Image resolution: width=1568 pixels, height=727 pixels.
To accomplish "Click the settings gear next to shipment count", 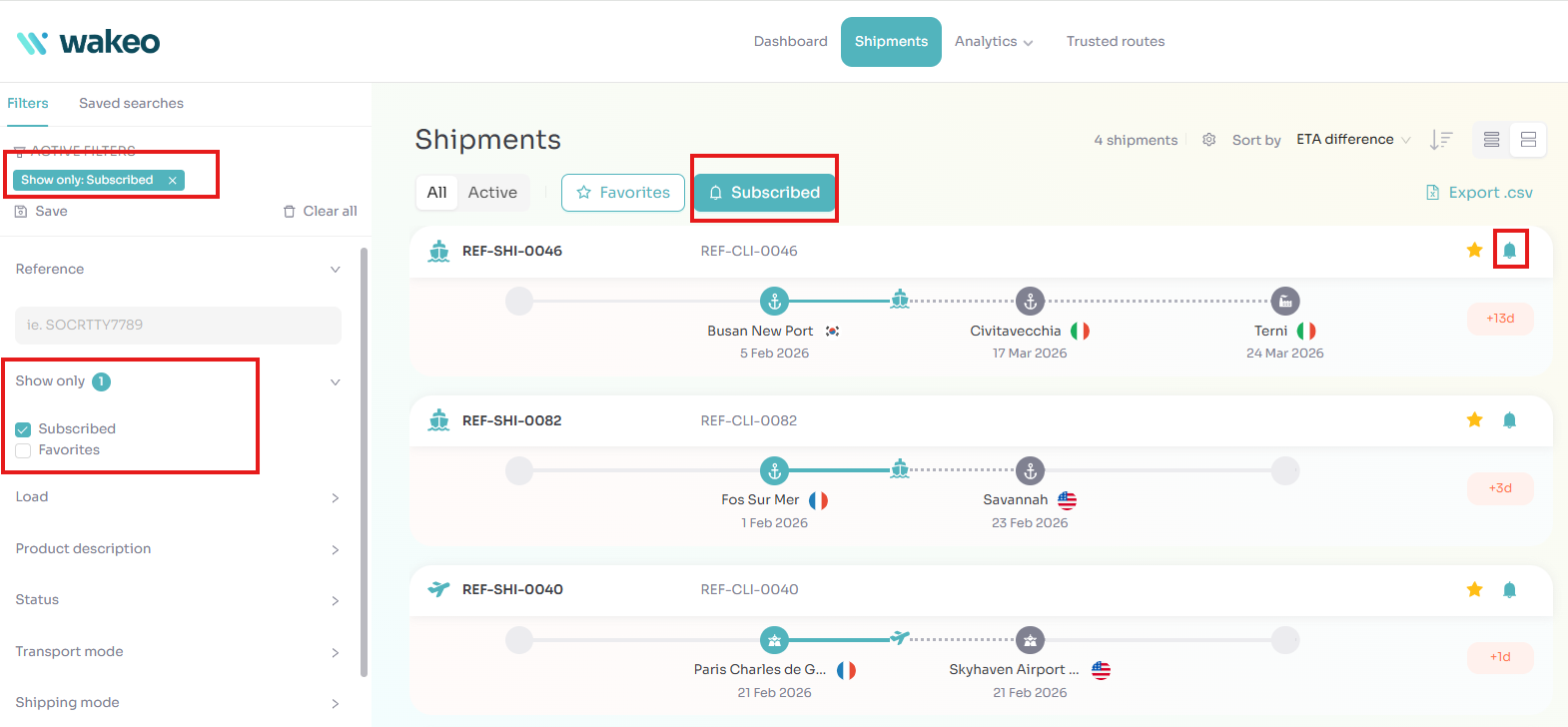I will pyautogui.click(x=1208, y=140).
